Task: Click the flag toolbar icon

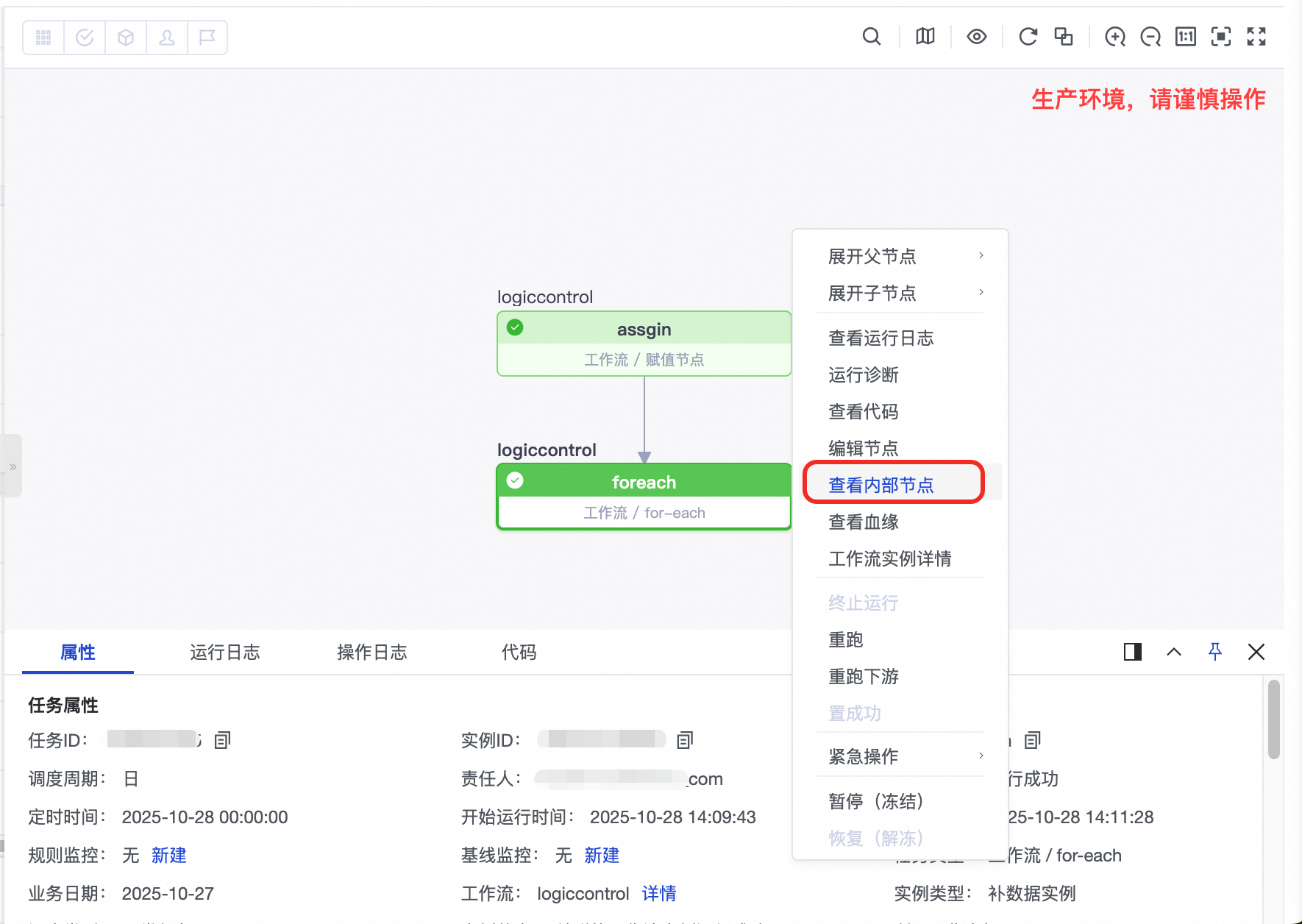Action: point(207,38)
